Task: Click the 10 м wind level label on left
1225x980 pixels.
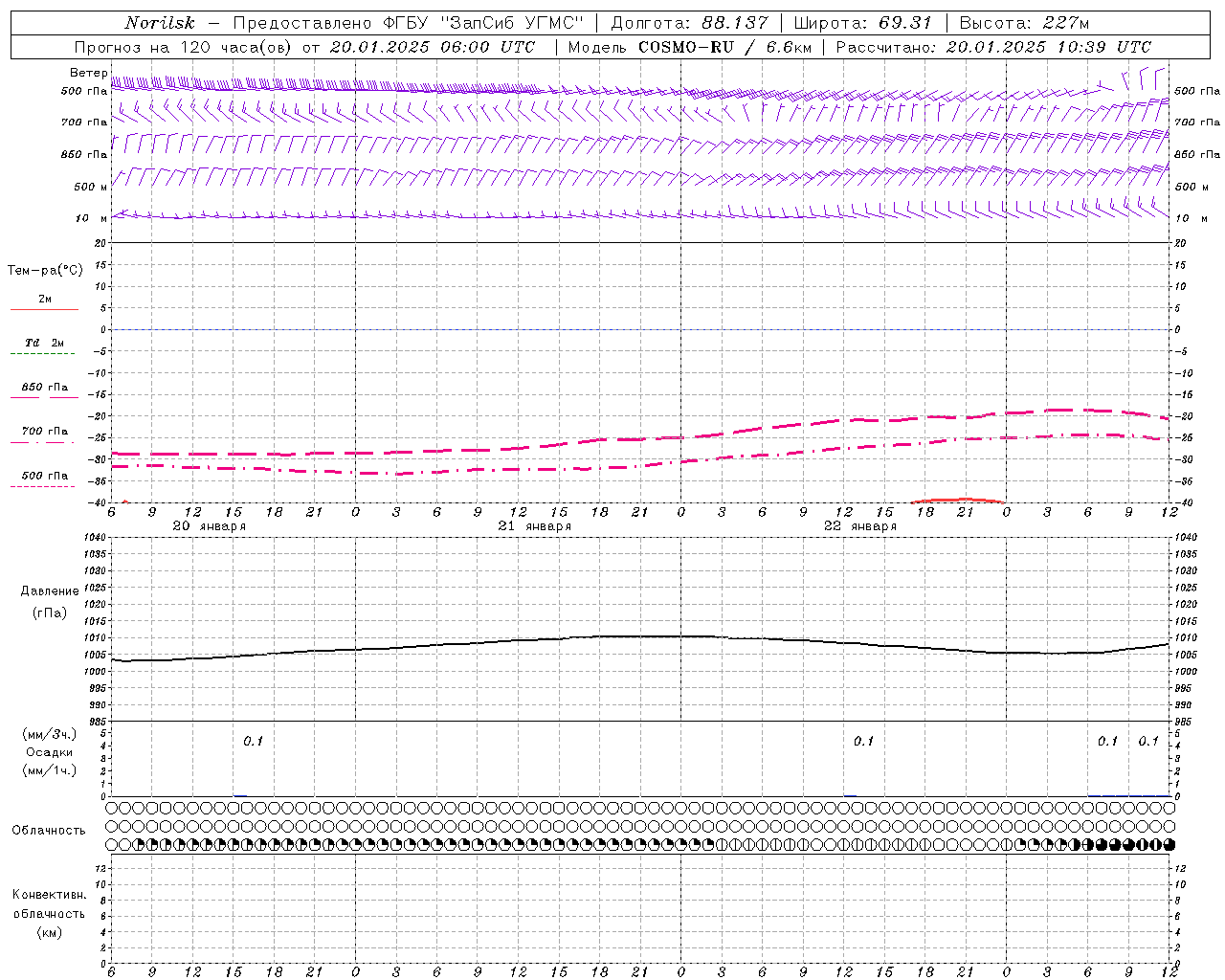Action: pyautogui.click(x=92, y=218)
